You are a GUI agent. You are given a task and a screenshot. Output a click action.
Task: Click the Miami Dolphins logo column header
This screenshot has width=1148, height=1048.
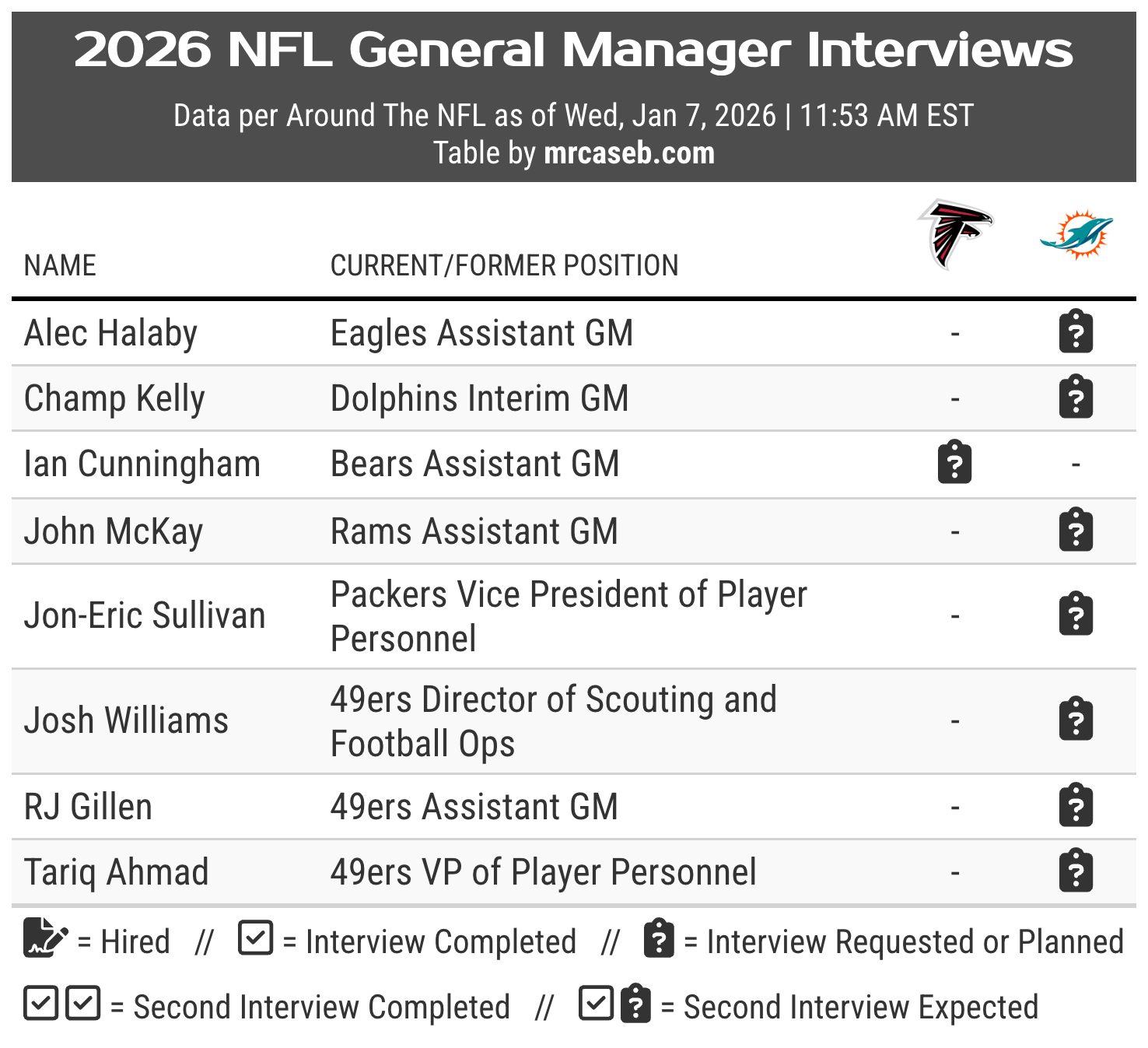[x=1076, y=233]
